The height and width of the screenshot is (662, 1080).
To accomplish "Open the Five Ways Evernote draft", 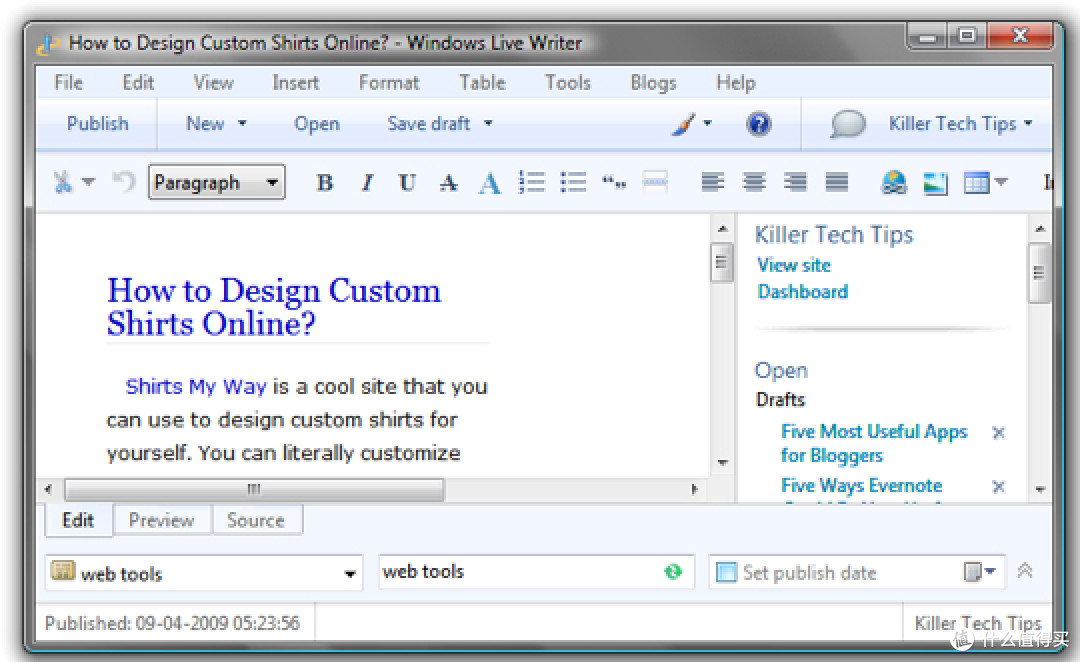I will tap(861, 486).
